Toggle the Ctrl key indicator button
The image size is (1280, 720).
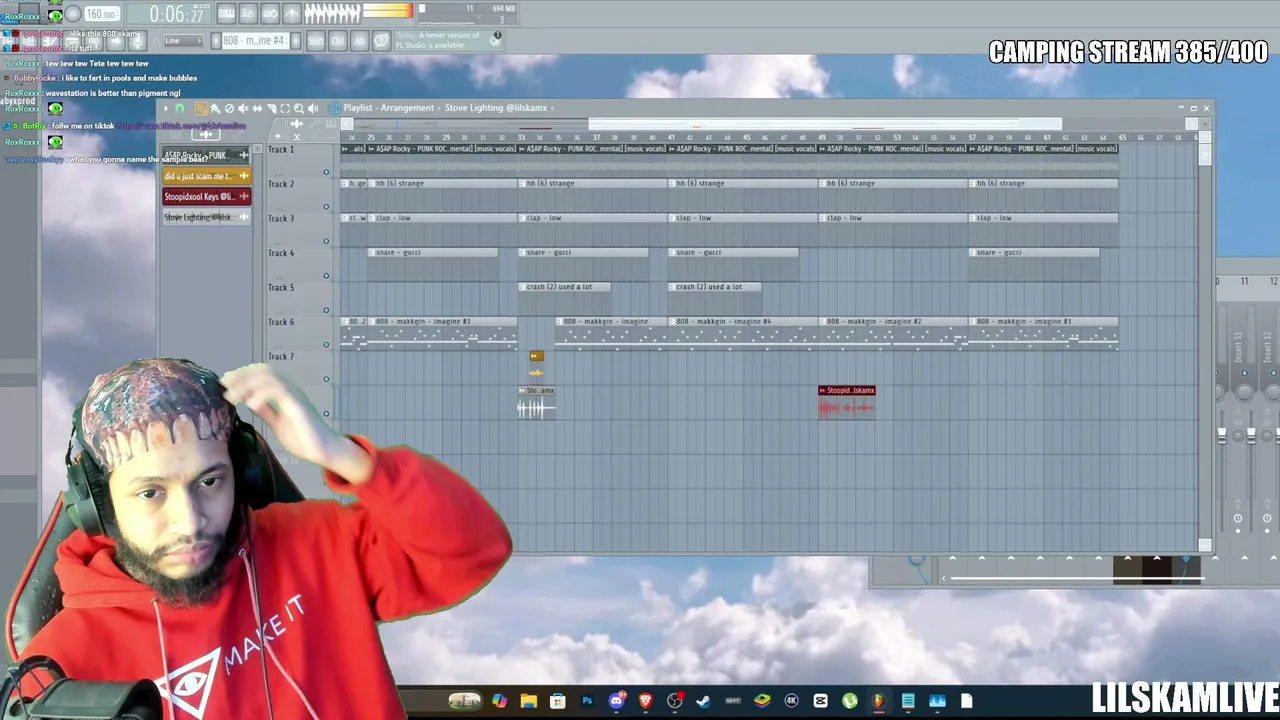(338, 41)
